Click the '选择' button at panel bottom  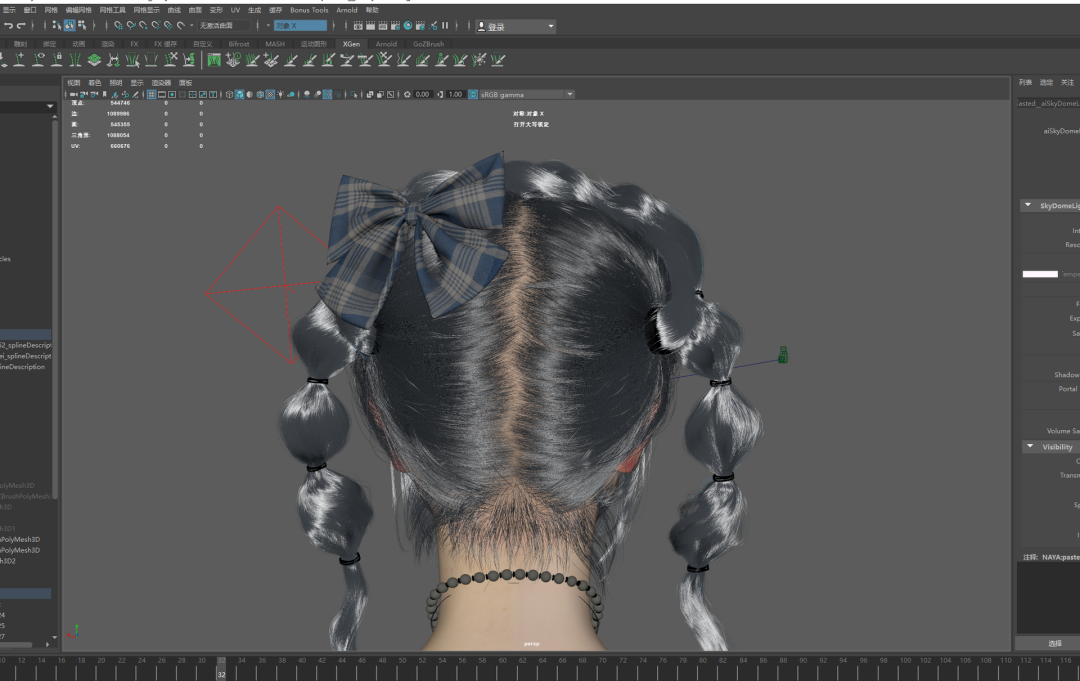[1055, 643]
